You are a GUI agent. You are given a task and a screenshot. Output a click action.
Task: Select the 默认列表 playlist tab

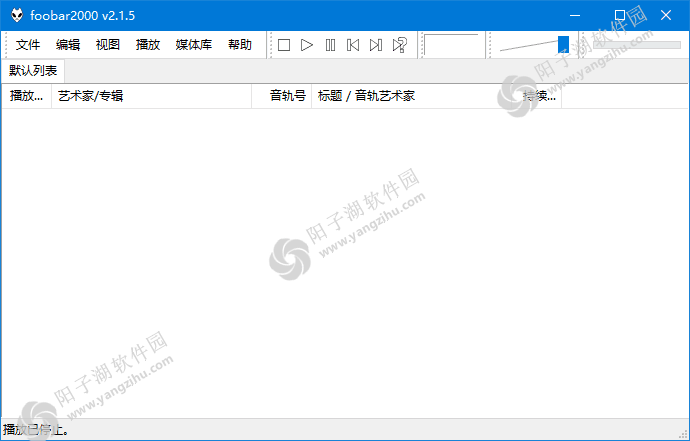click(x=33, y=70)
